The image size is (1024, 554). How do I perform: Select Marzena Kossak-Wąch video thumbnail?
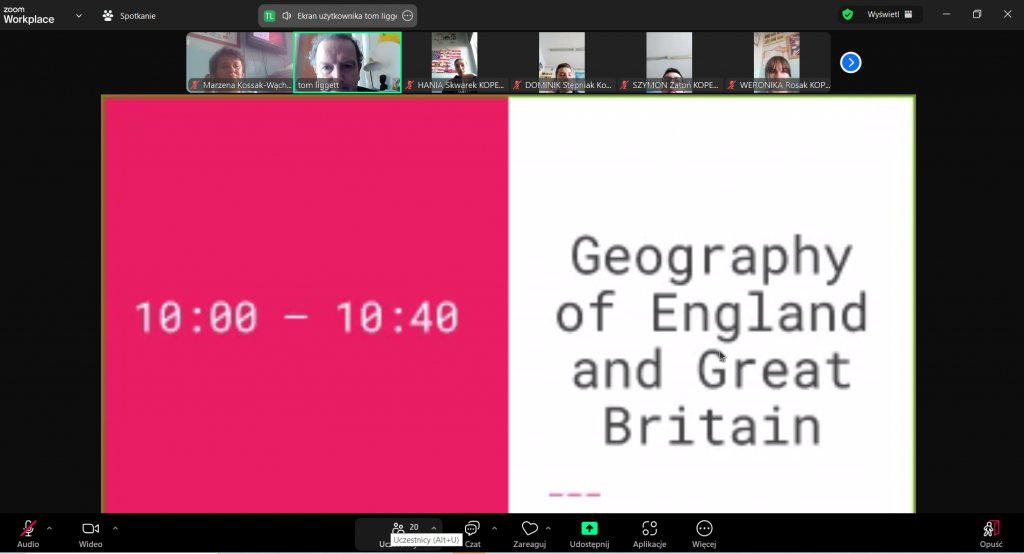(240, 63)
